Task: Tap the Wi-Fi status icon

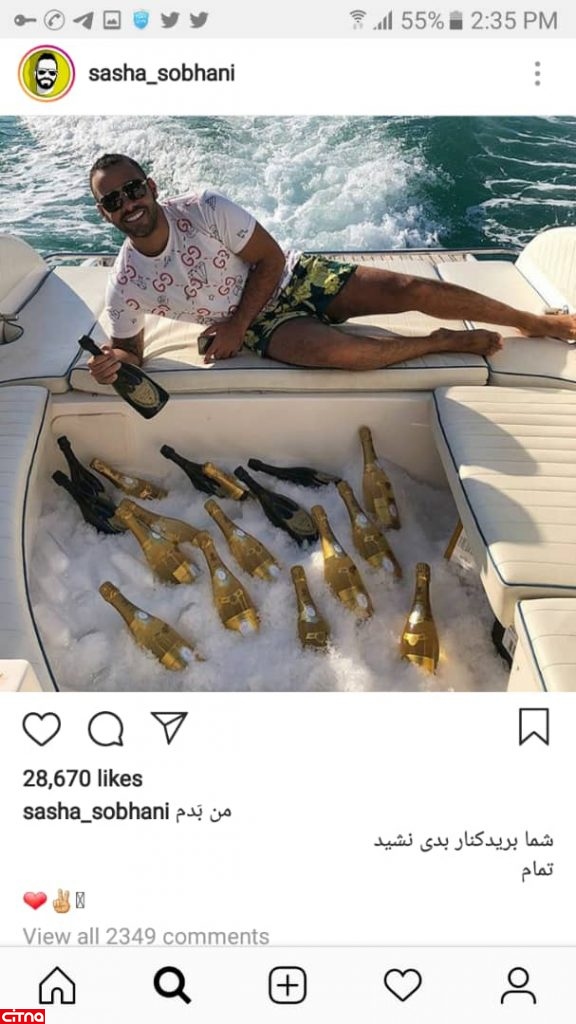Action: [x=357, y=20]
